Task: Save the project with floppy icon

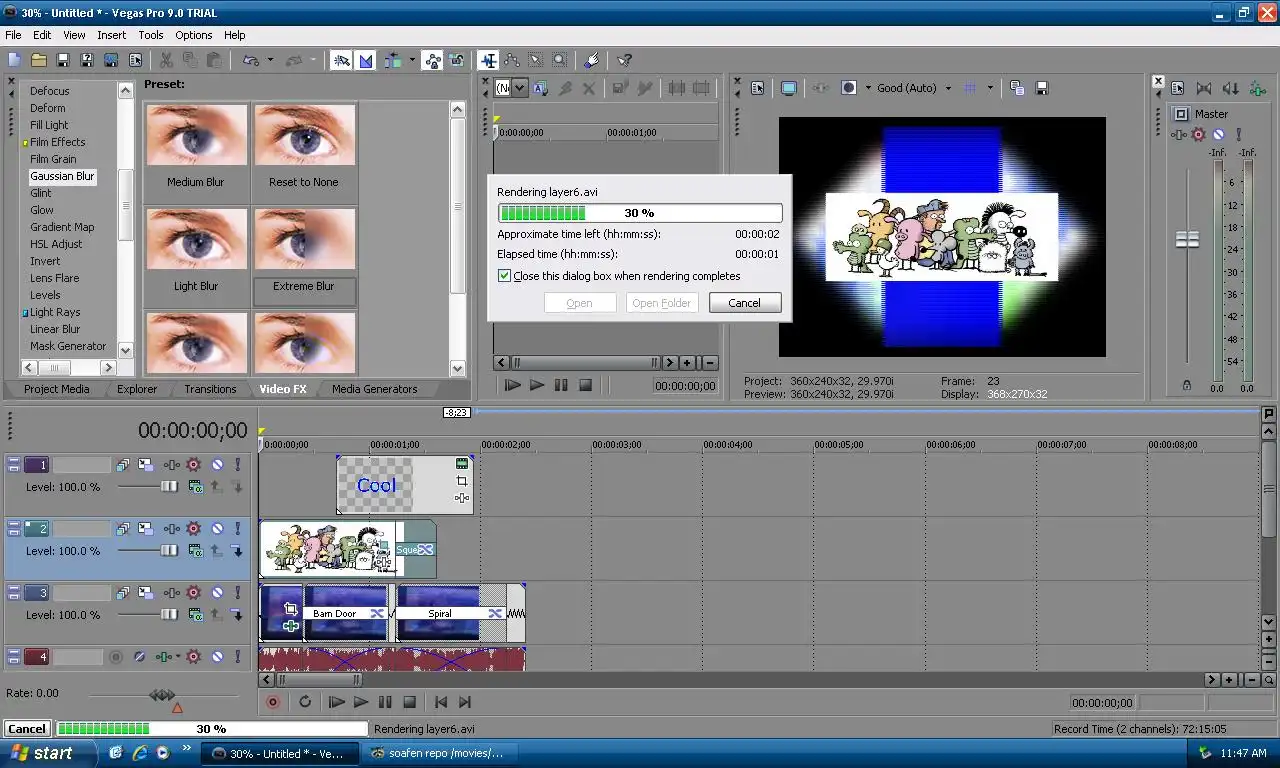Action: [62, 60]
